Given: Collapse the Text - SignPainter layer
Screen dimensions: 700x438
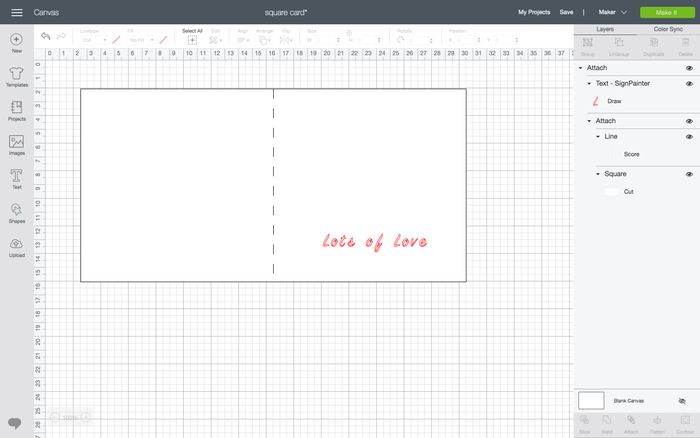Looking at the screenshot, I should coord(589,84).
